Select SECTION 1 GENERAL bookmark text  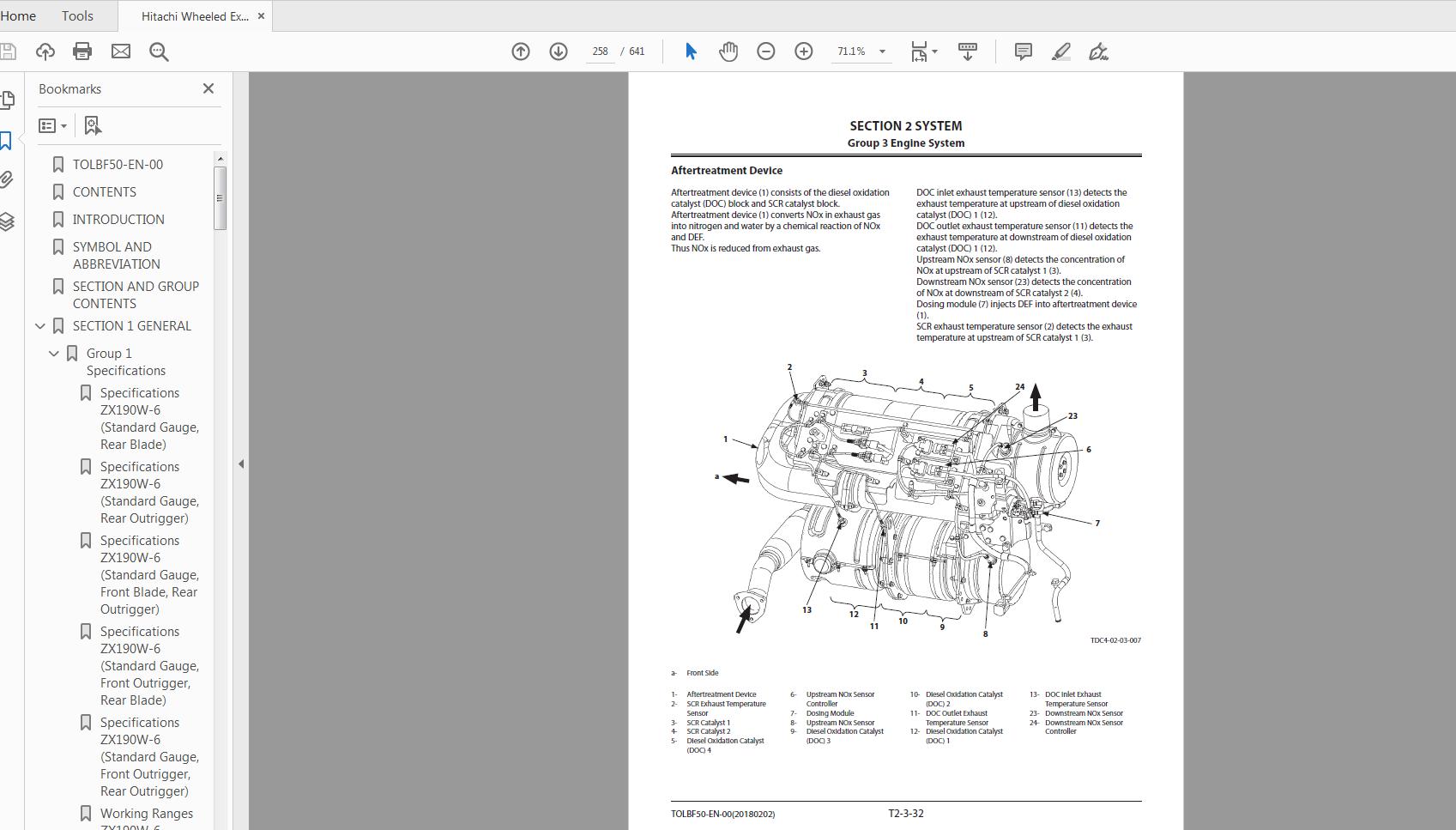click(x=132, y=326)
